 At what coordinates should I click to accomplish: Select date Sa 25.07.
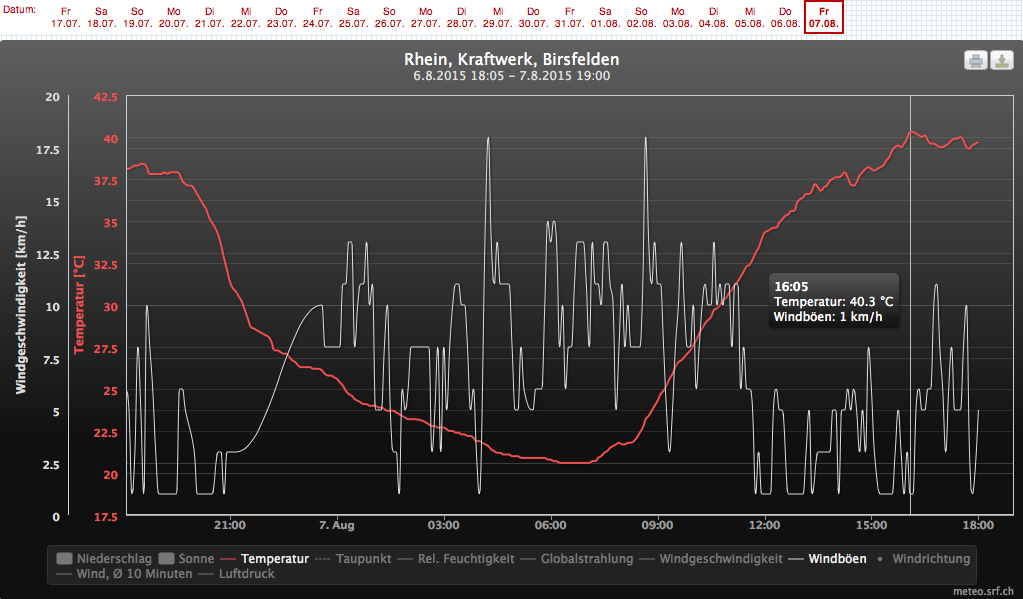tap(353, 17)
